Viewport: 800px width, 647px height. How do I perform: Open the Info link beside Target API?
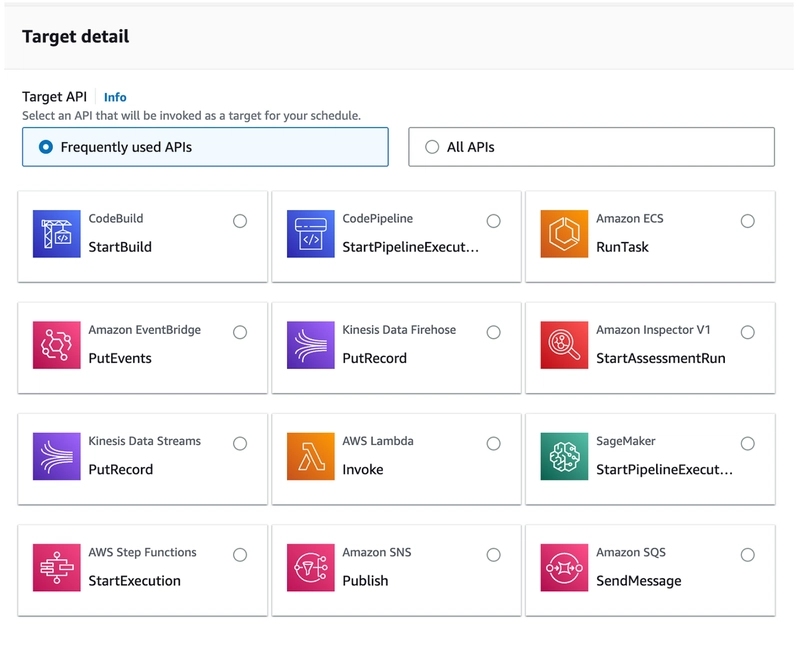coord(115,97)
